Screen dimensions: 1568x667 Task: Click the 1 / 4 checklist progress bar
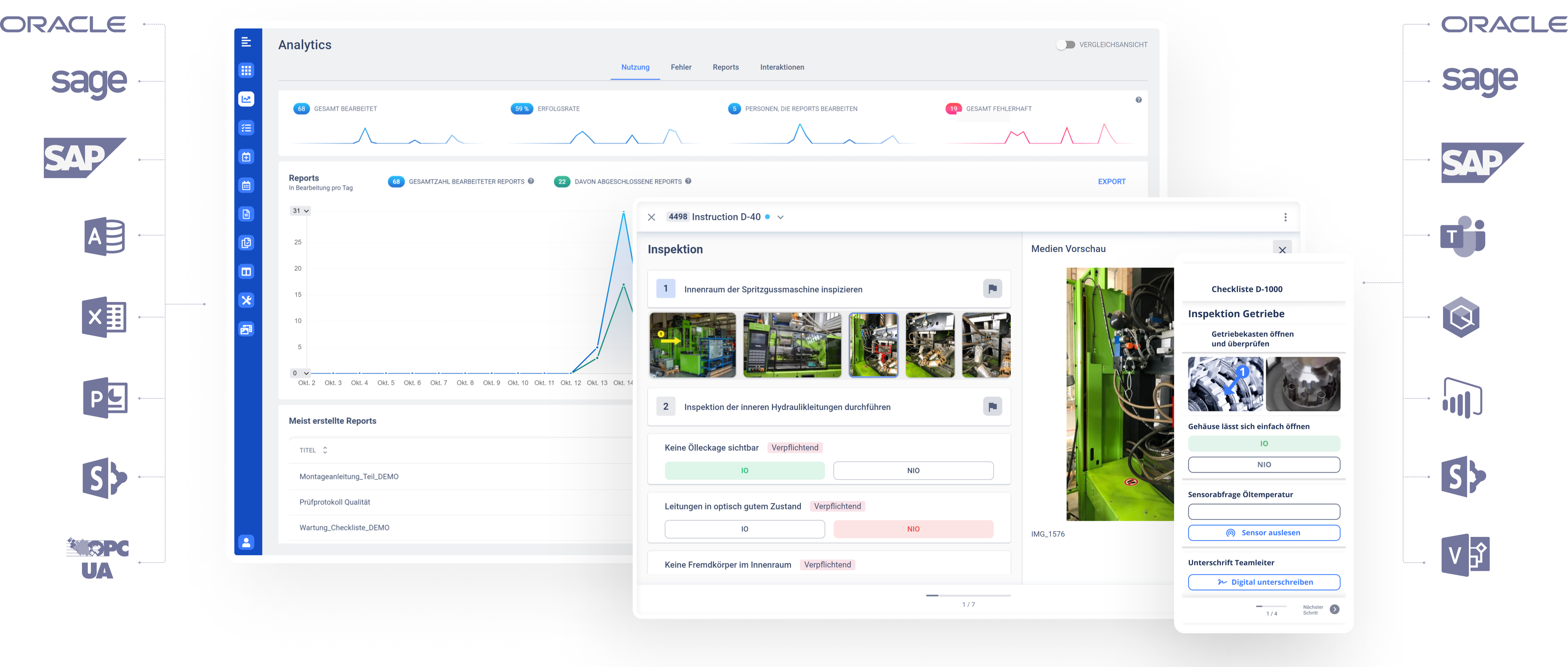[1271, 606]
